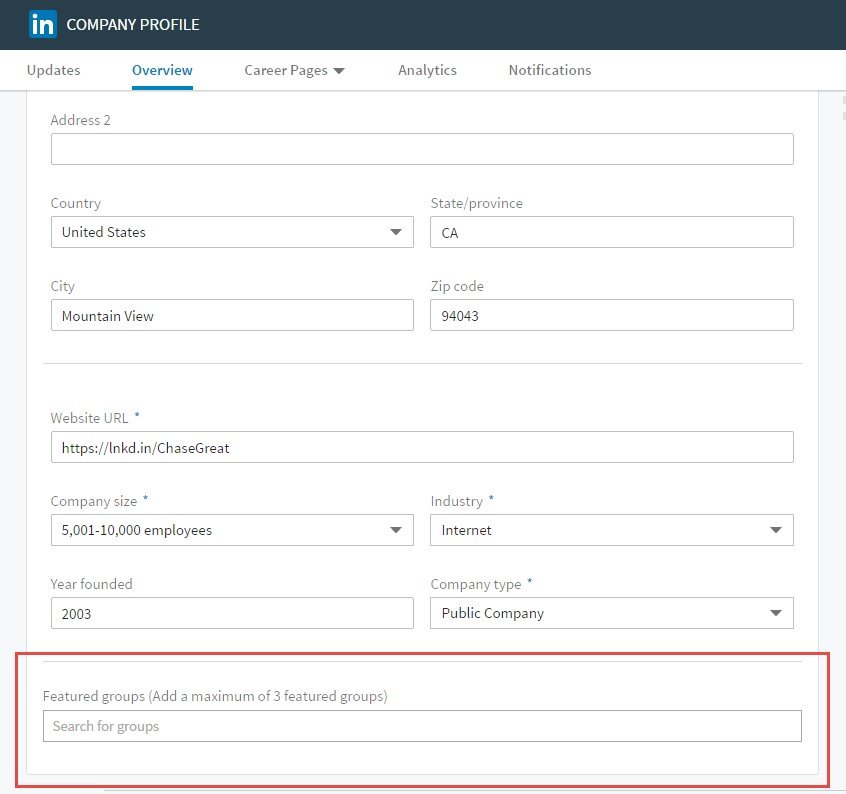The height and width of the screenshot is (794, 846).
Task: Expand the Country dropdown arrow
Action: tap(396, 232)
